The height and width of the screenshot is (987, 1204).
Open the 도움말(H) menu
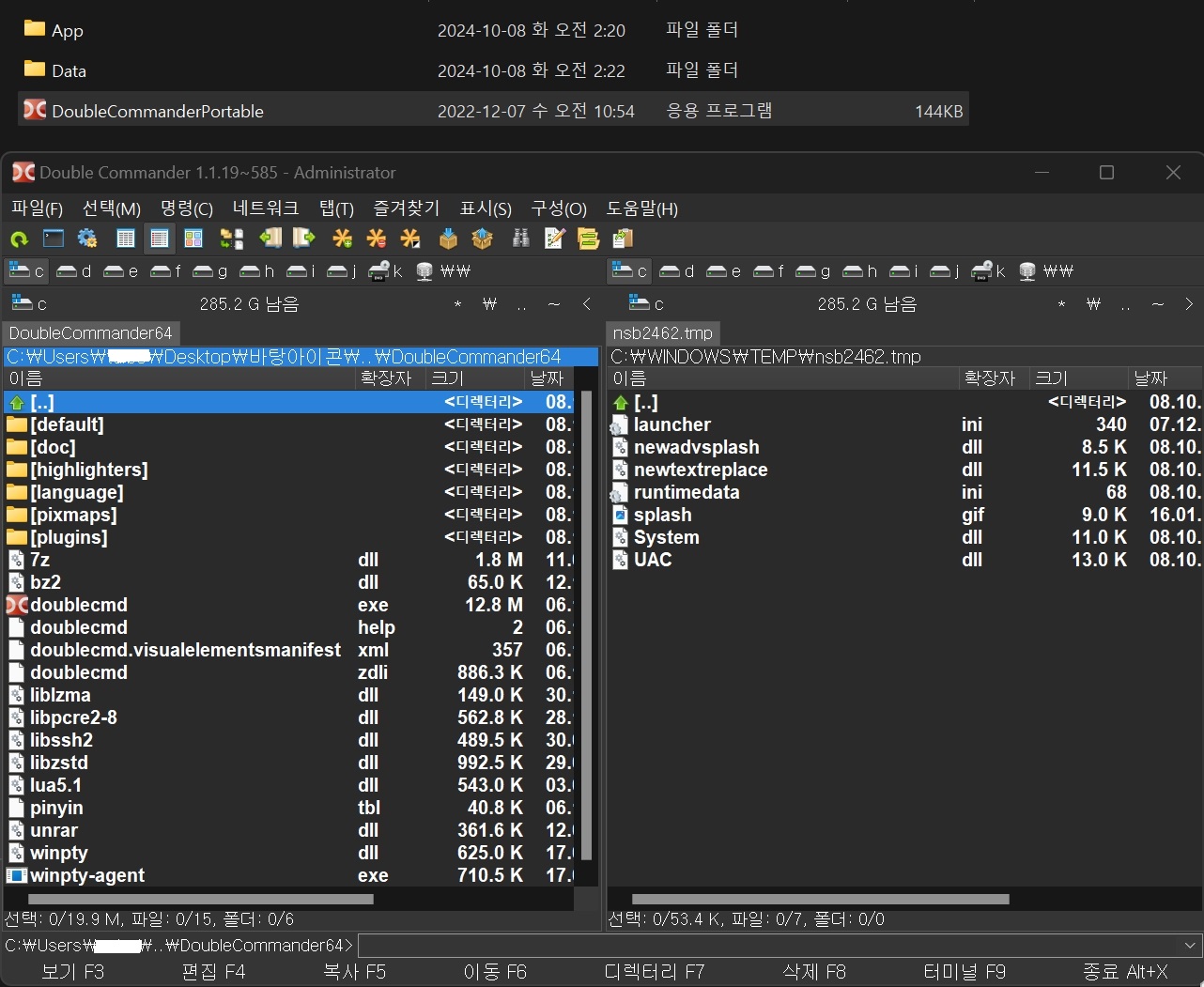(642, 208)
